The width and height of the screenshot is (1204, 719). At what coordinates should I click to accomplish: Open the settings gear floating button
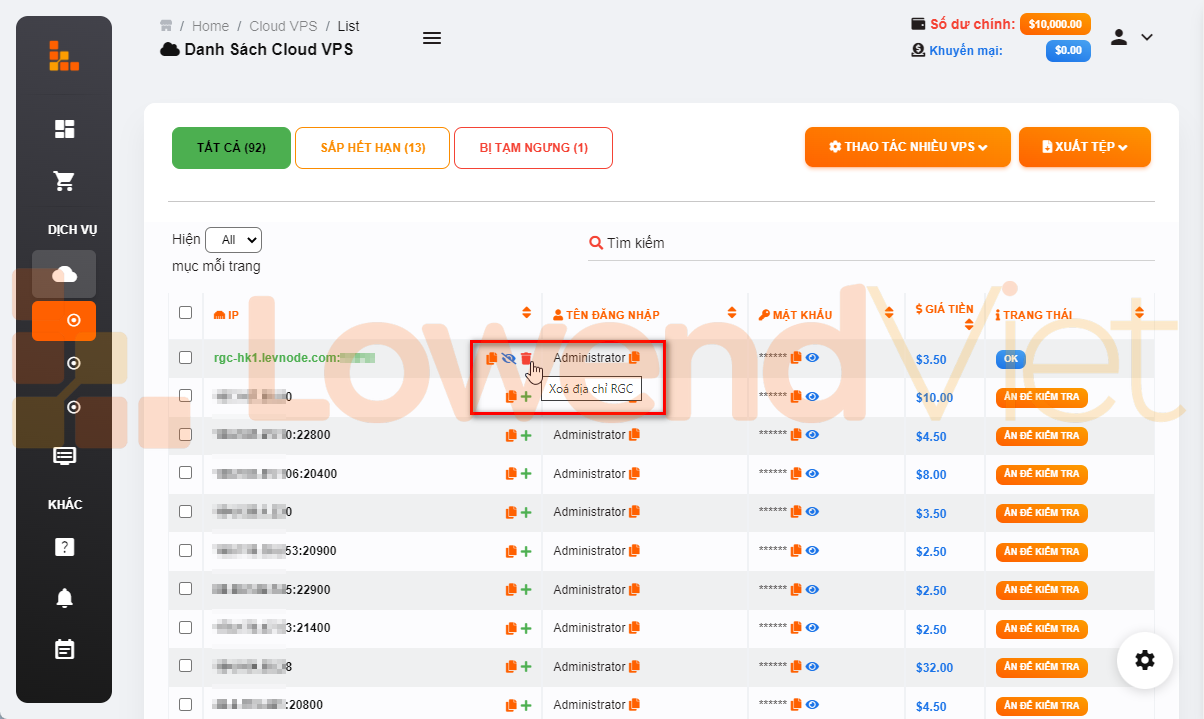coord(1145,660)
